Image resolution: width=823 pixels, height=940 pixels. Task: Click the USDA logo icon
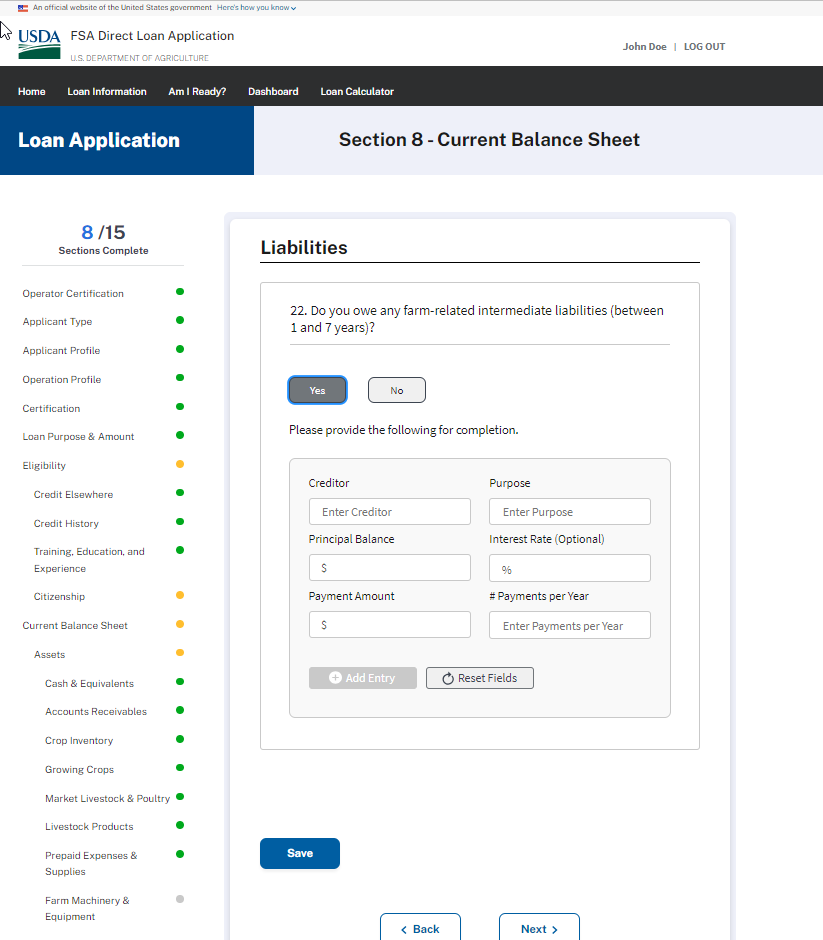pyautogui.click(x=39, y=44)
